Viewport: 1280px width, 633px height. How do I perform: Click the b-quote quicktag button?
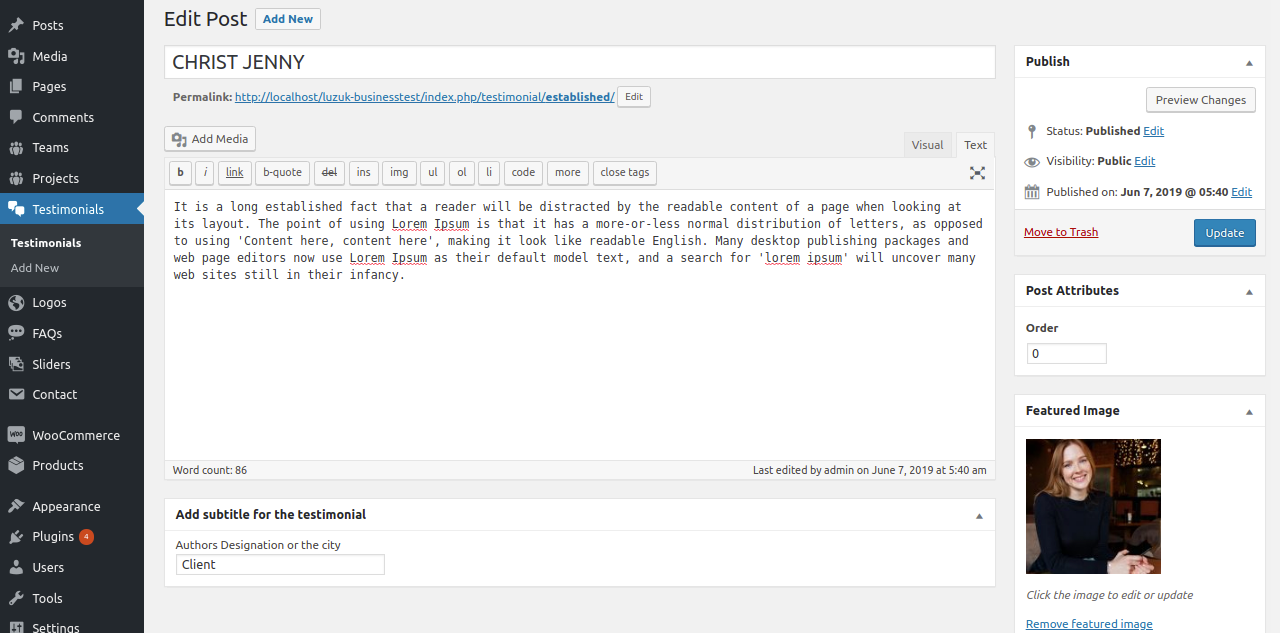click(282, 172)
